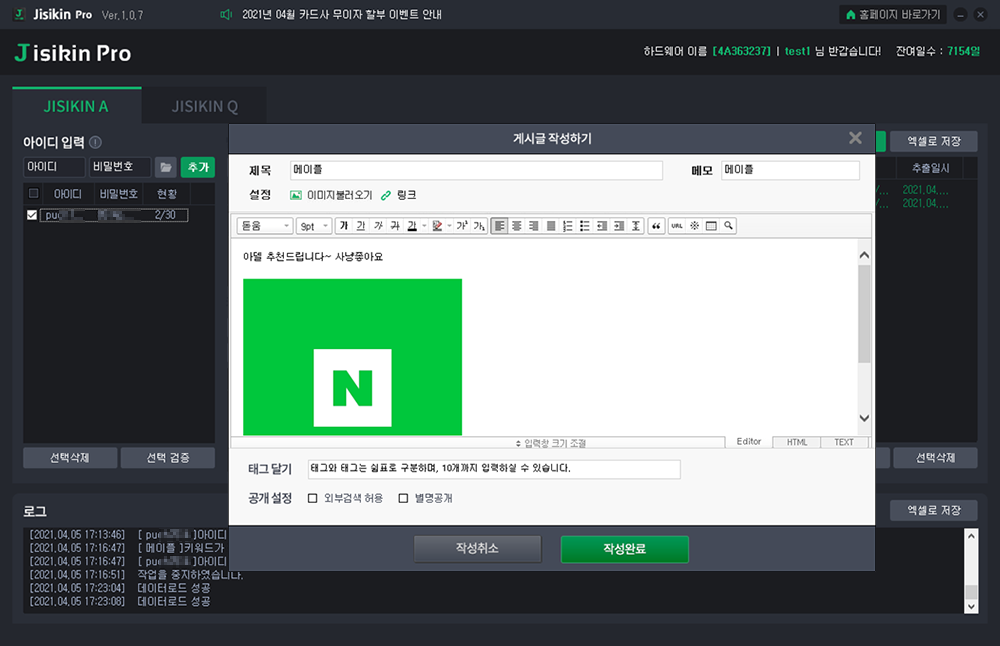Open find and replace magnifier tool
Screen dimensions: 1000x646
click(728, 226)
